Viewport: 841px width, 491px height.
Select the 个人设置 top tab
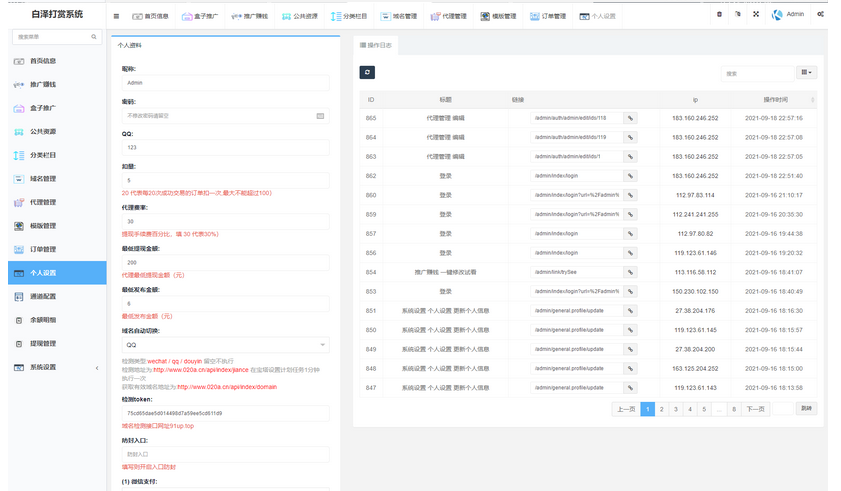(597, 16)
